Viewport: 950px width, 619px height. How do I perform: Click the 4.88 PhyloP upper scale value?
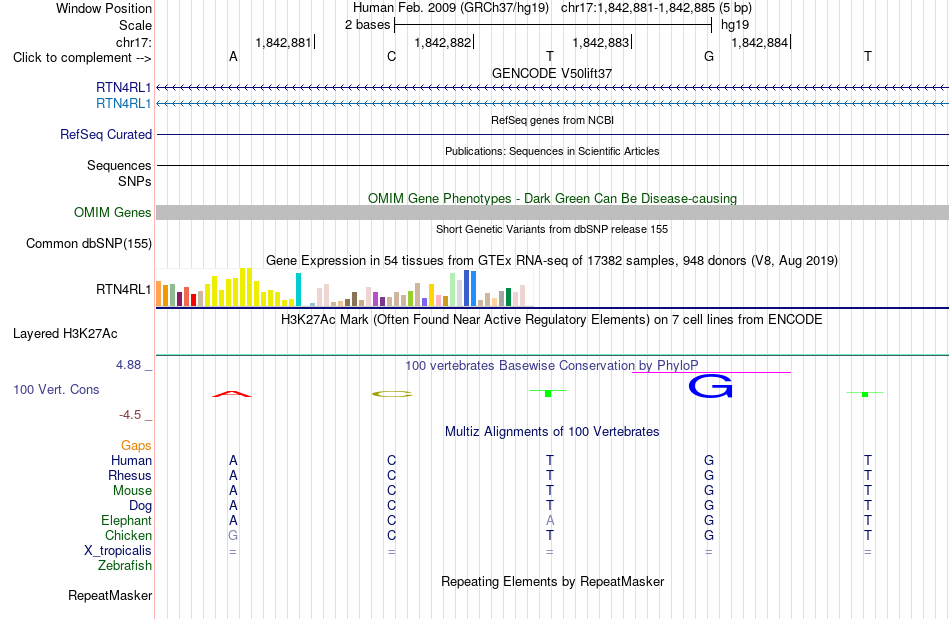click(x=128, y=365)
